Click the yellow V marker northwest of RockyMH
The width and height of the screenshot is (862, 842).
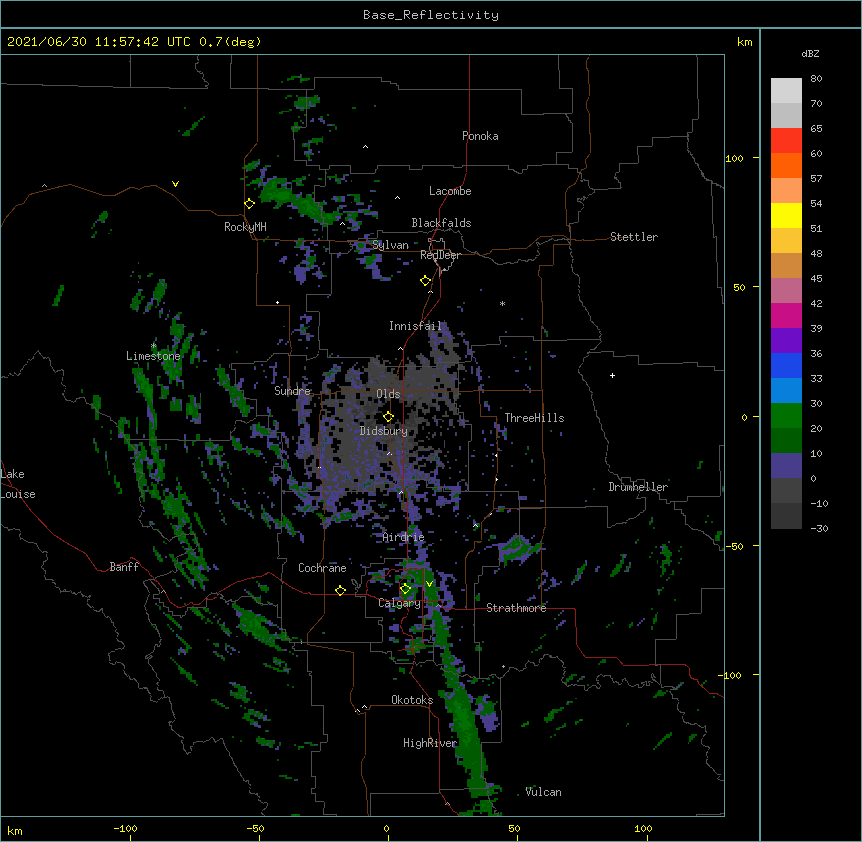tap(175, 184)
